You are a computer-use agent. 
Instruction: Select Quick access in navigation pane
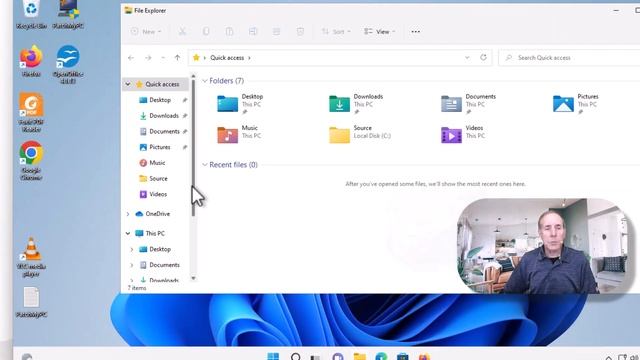click(162, 84)
